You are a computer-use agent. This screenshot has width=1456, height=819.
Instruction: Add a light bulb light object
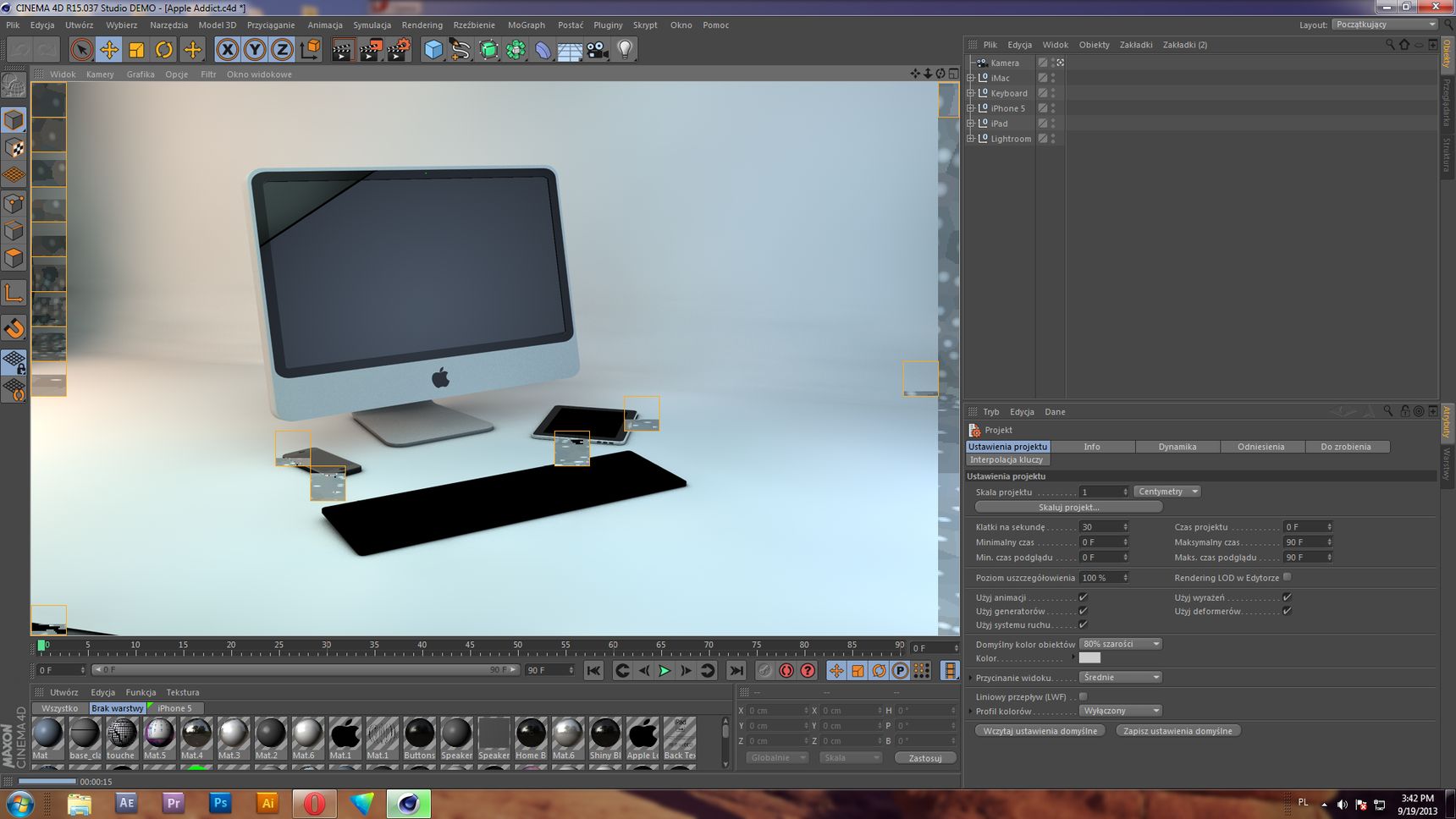(625, 50)
